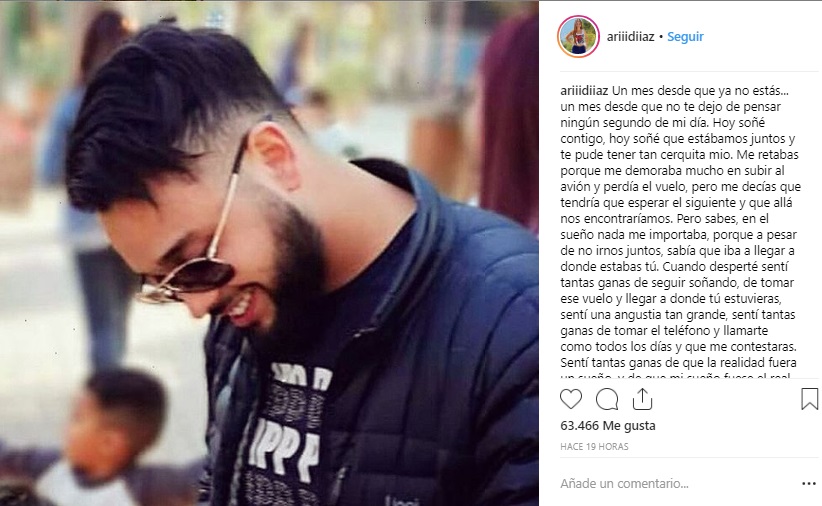The width and height of the screenshot is (822, 506).
Task: Save the post with the bookmark icon
Action: coord(809,399)
